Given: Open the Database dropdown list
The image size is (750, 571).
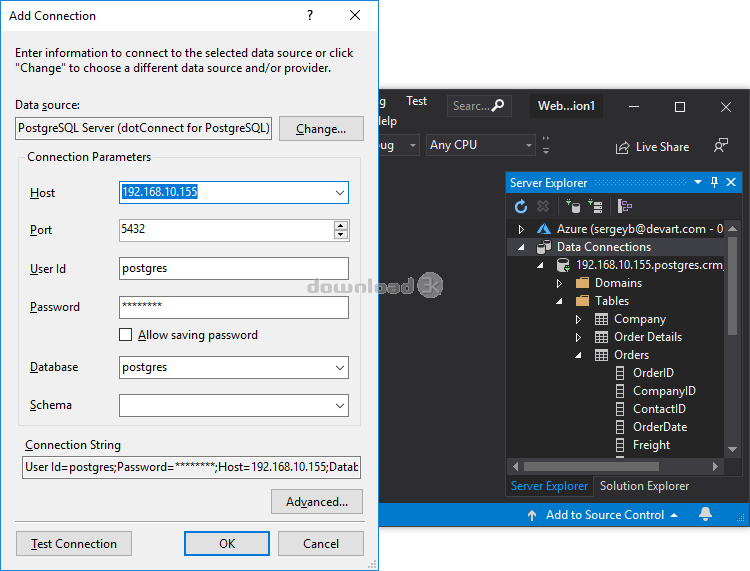Looking at the screenshot, I should click(340, 368).
